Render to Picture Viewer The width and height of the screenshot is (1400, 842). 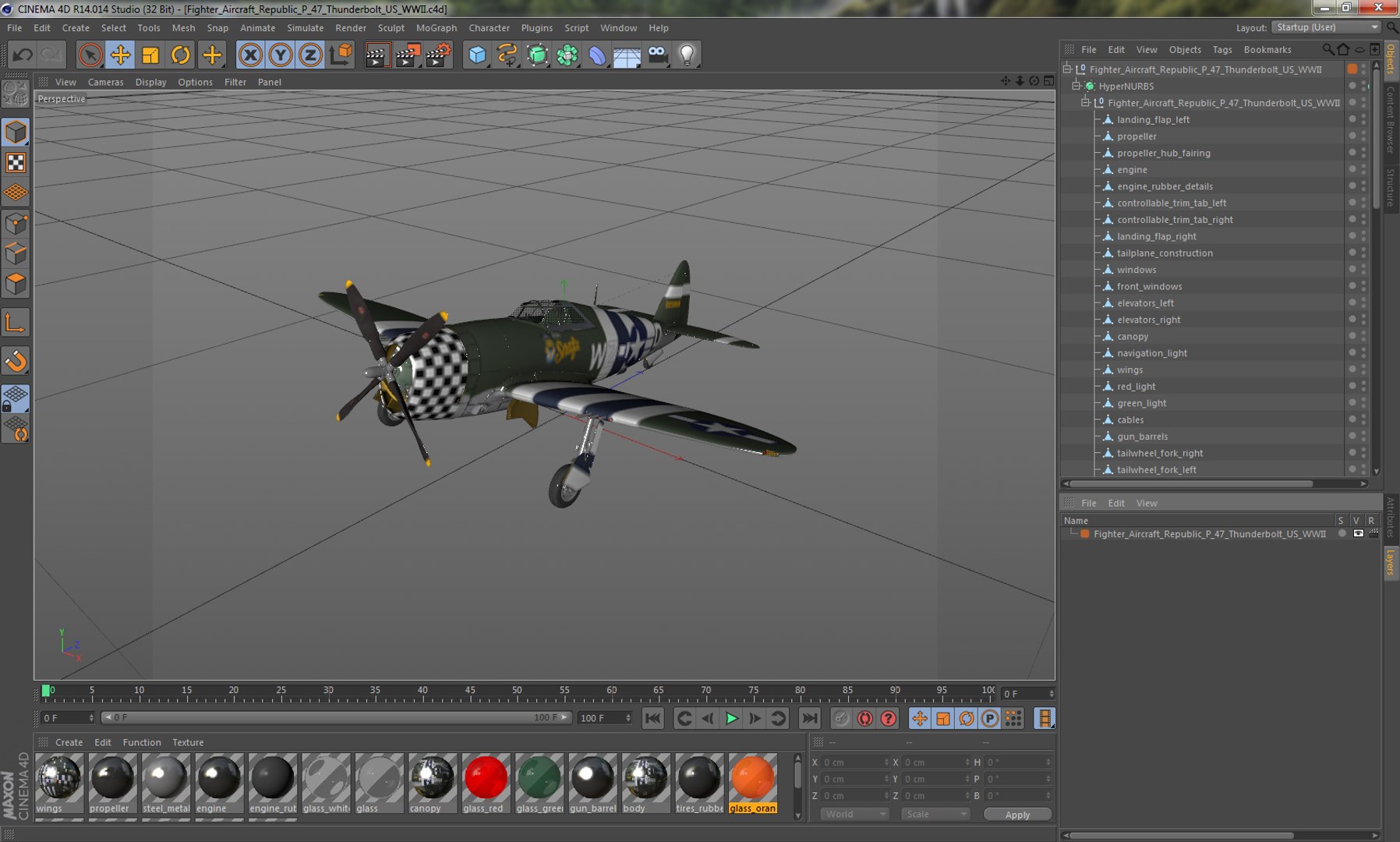(x=408, y=55)
